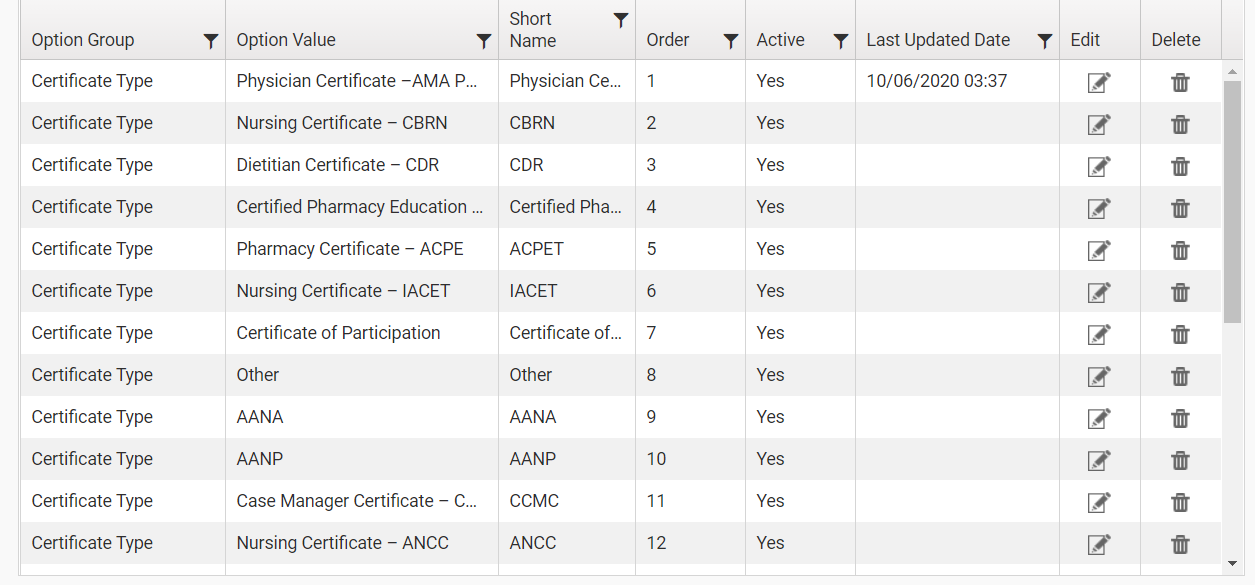Edit the Certificate of Participation row
The height and width of the screenshot is (585, 1255).
pos(1099,334)
